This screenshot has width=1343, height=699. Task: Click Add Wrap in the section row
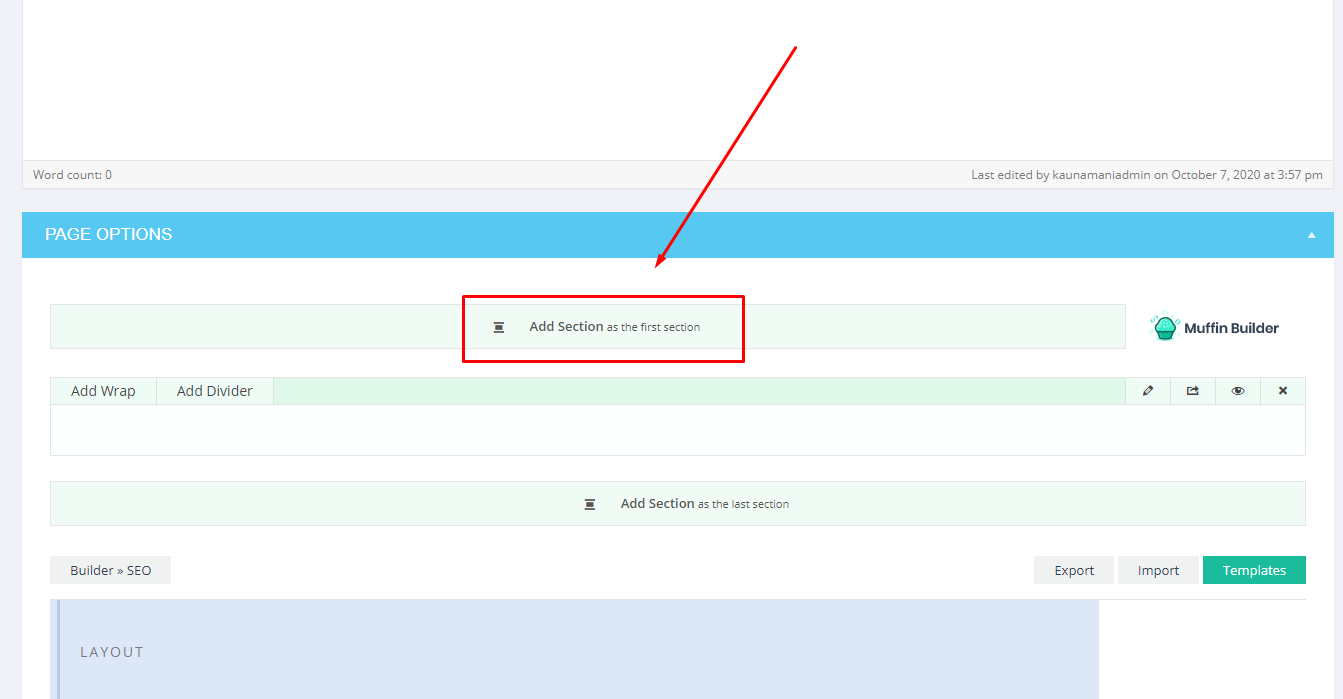(x=103, y=390)
